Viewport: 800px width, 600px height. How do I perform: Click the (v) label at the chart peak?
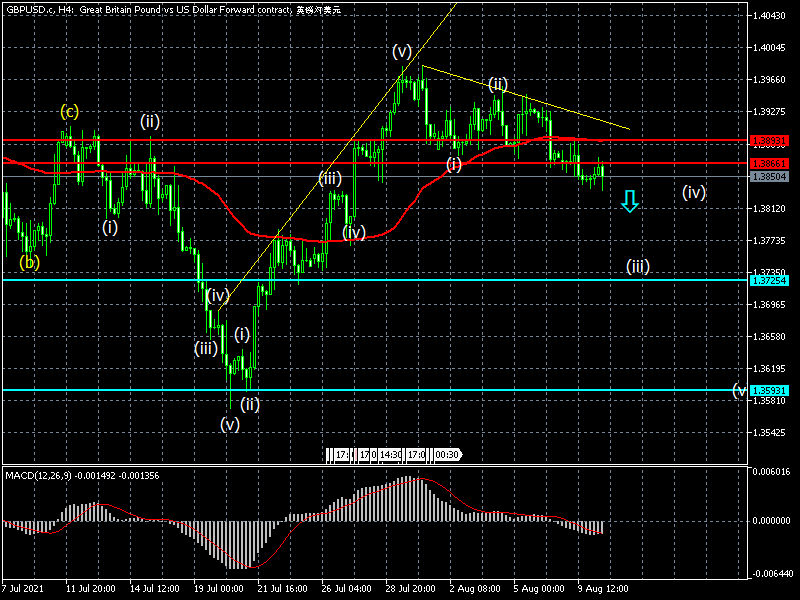pos(402,51)
